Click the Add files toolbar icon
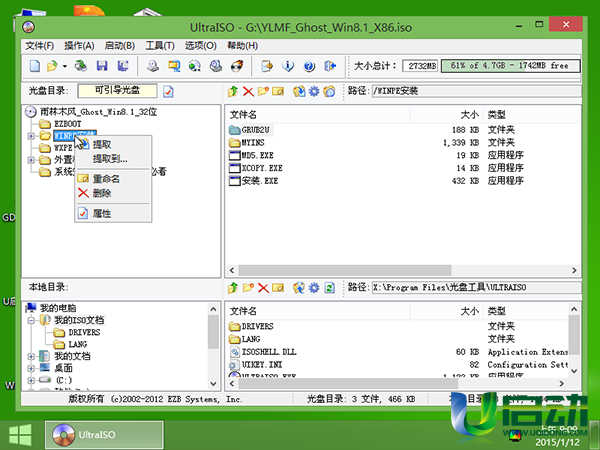Viewport: 600px width, 450px height. [x=267, y=66]
